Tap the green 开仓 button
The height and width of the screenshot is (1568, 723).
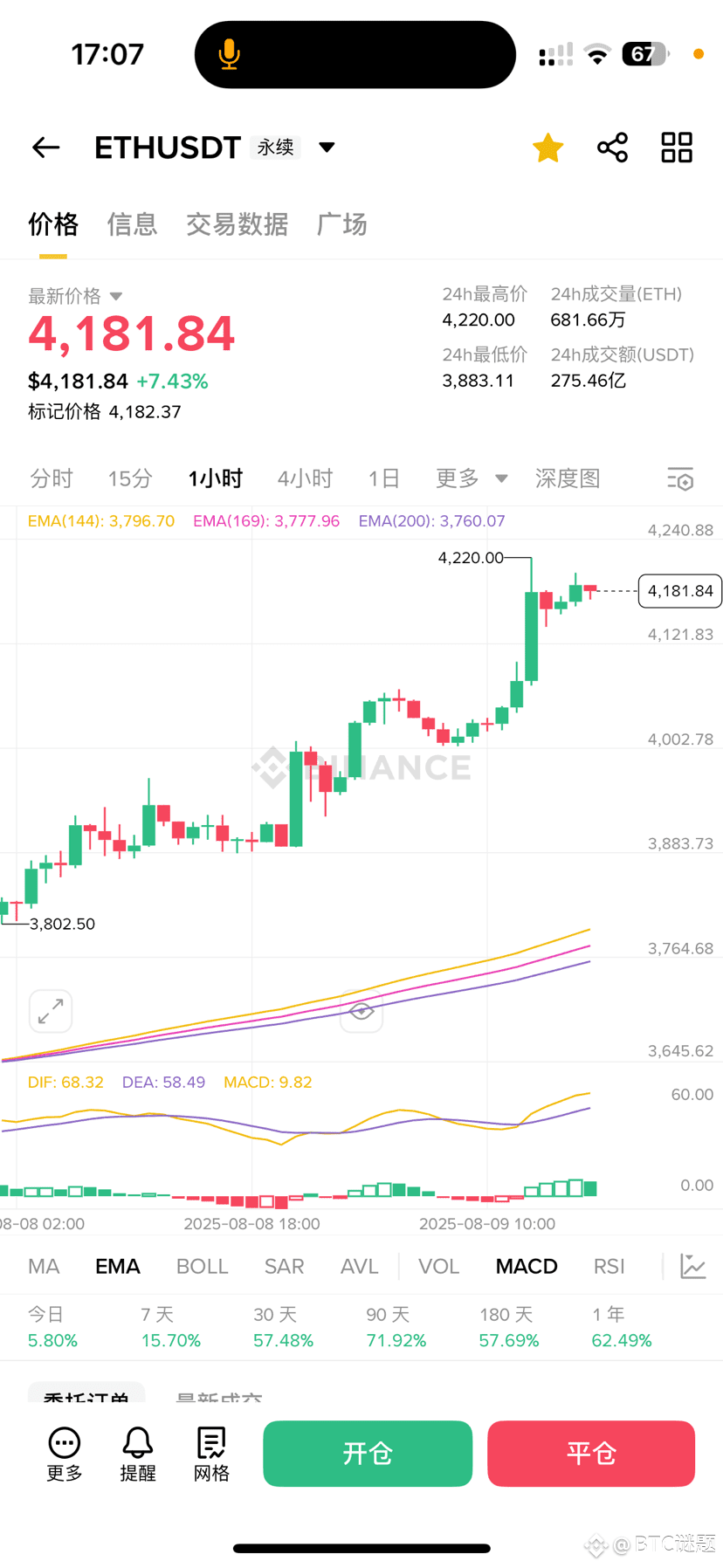(368, 1454)
